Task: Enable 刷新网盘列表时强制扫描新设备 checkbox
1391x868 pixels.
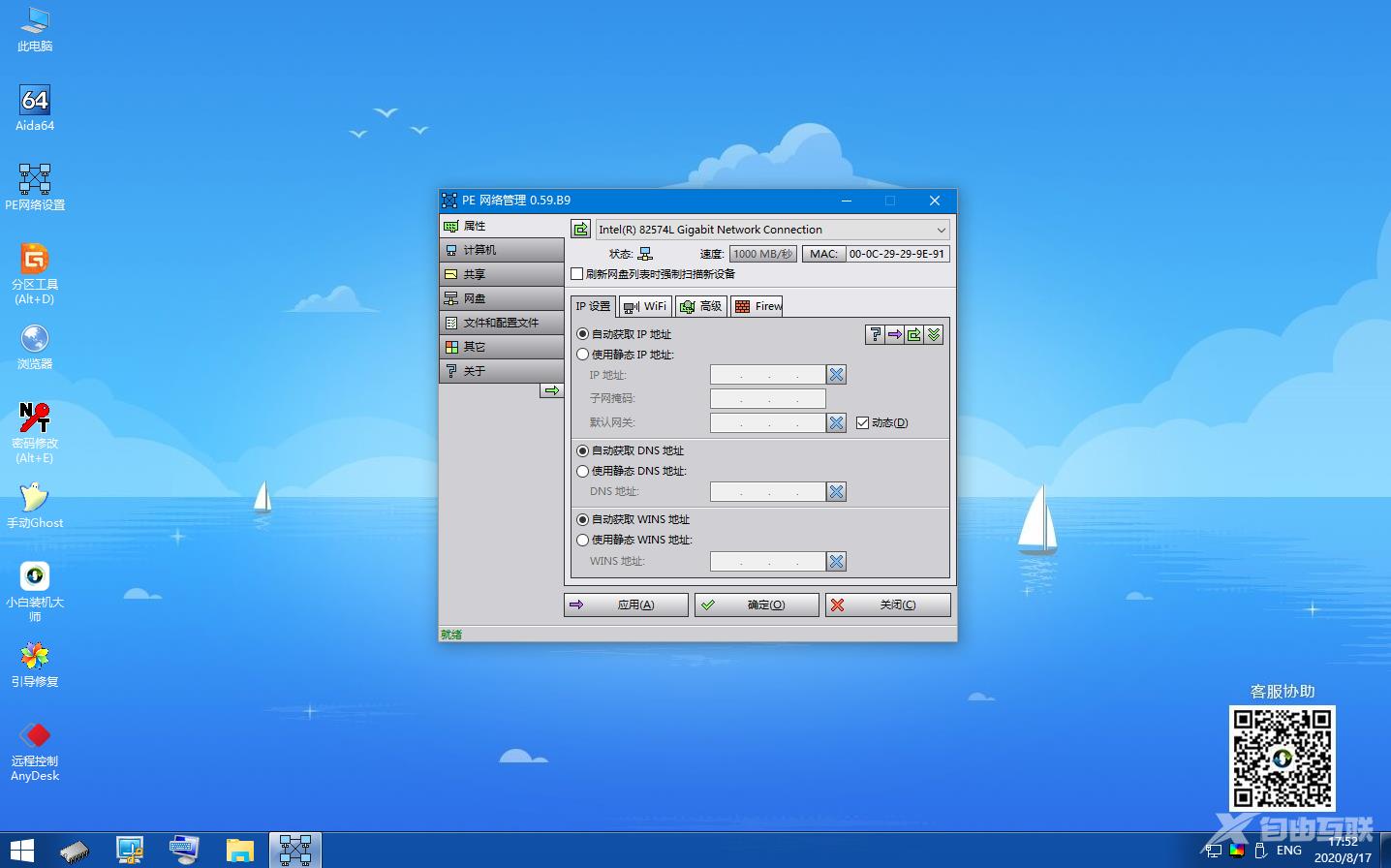Action: 577,274
